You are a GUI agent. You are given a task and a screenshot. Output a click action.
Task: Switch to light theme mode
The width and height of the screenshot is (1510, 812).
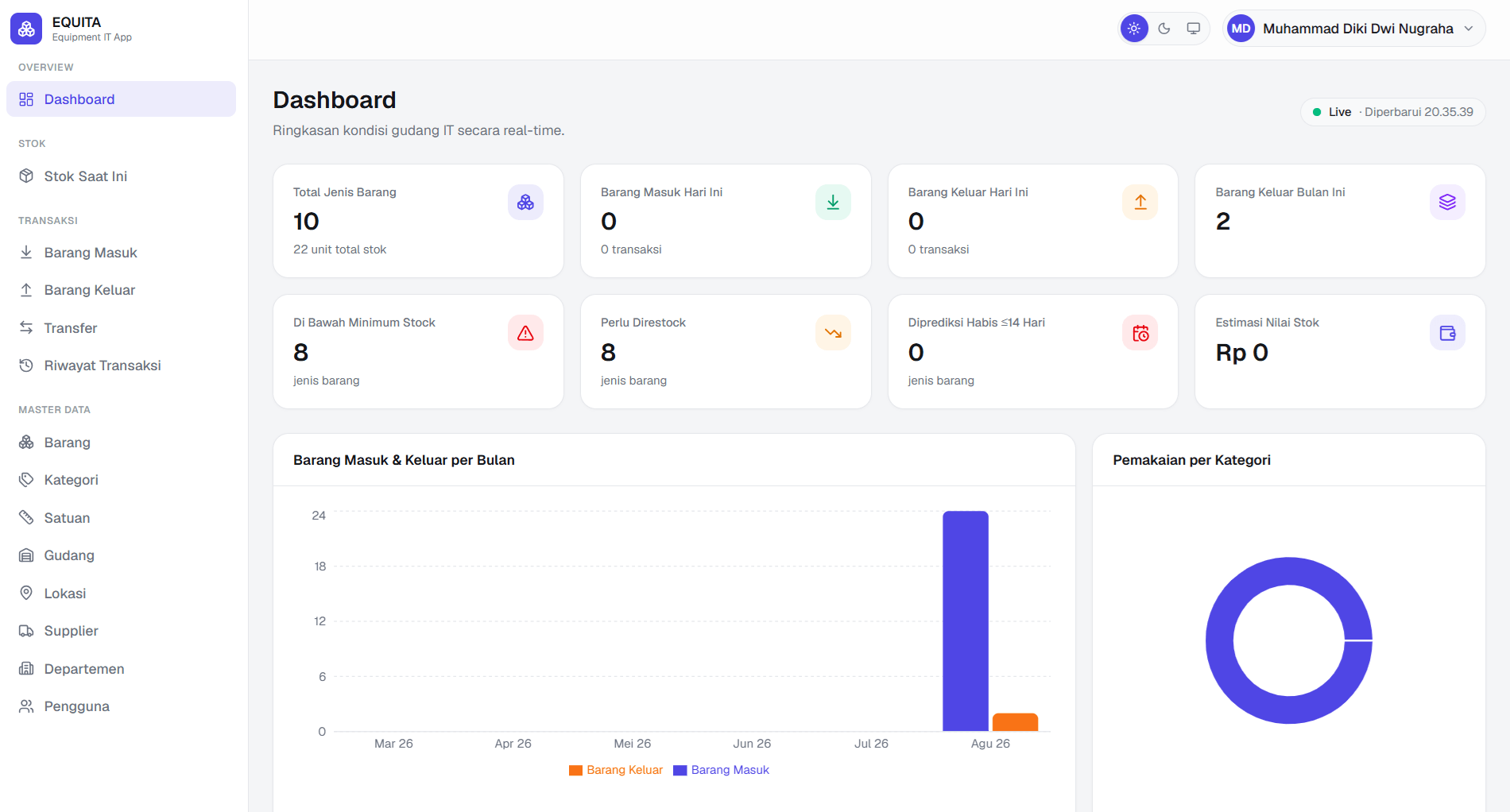tap(1134, 29)
